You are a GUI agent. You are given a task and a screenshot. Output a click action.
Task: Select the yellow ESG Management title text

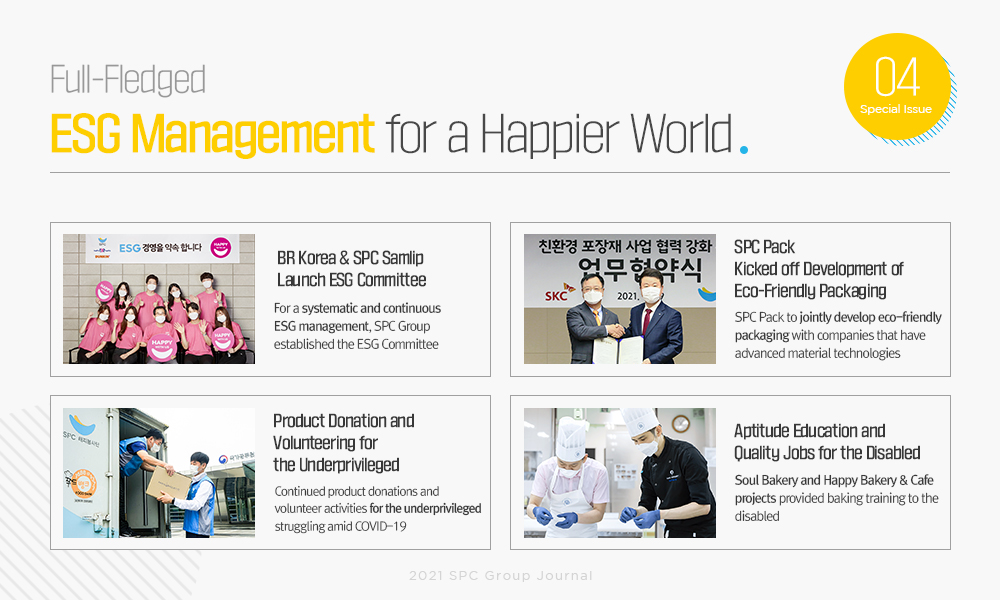point(212,134)
